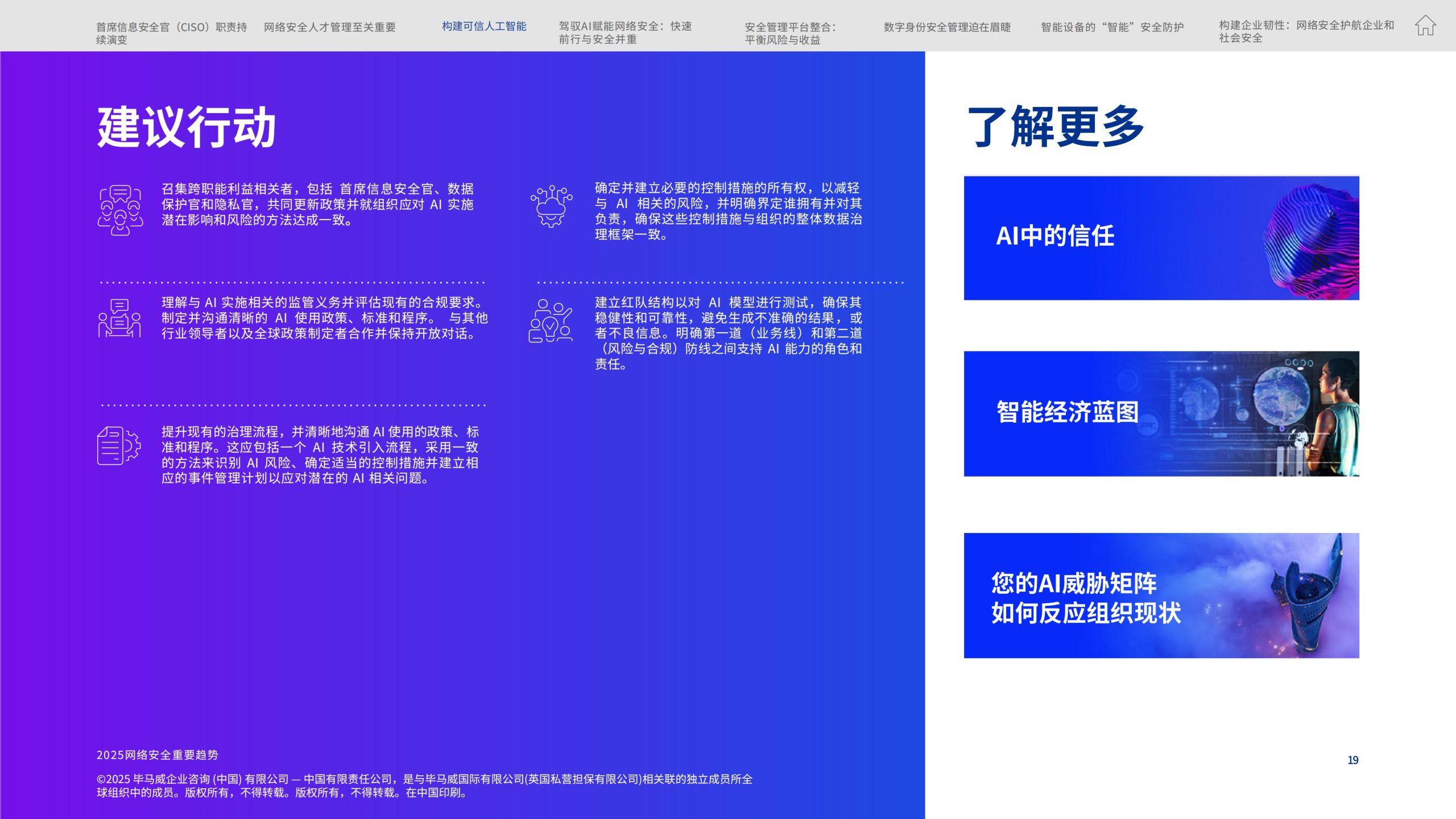This screenshot has height=819, width=1456.
Task: Click the regulatory meeting people icon
Action: click(119, 318)
